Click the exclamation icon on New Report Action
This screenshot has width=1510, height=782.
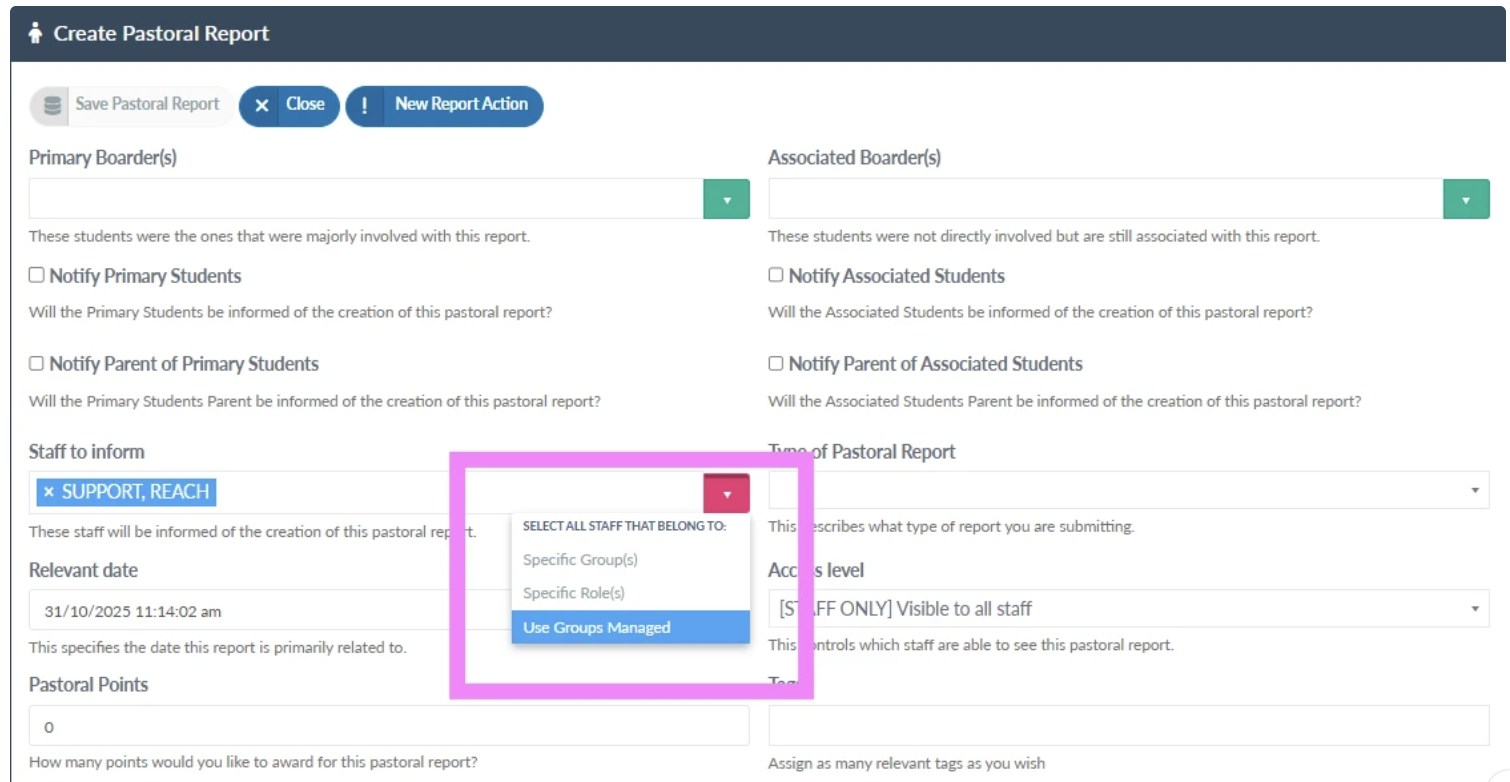click(x=365, y=105)
